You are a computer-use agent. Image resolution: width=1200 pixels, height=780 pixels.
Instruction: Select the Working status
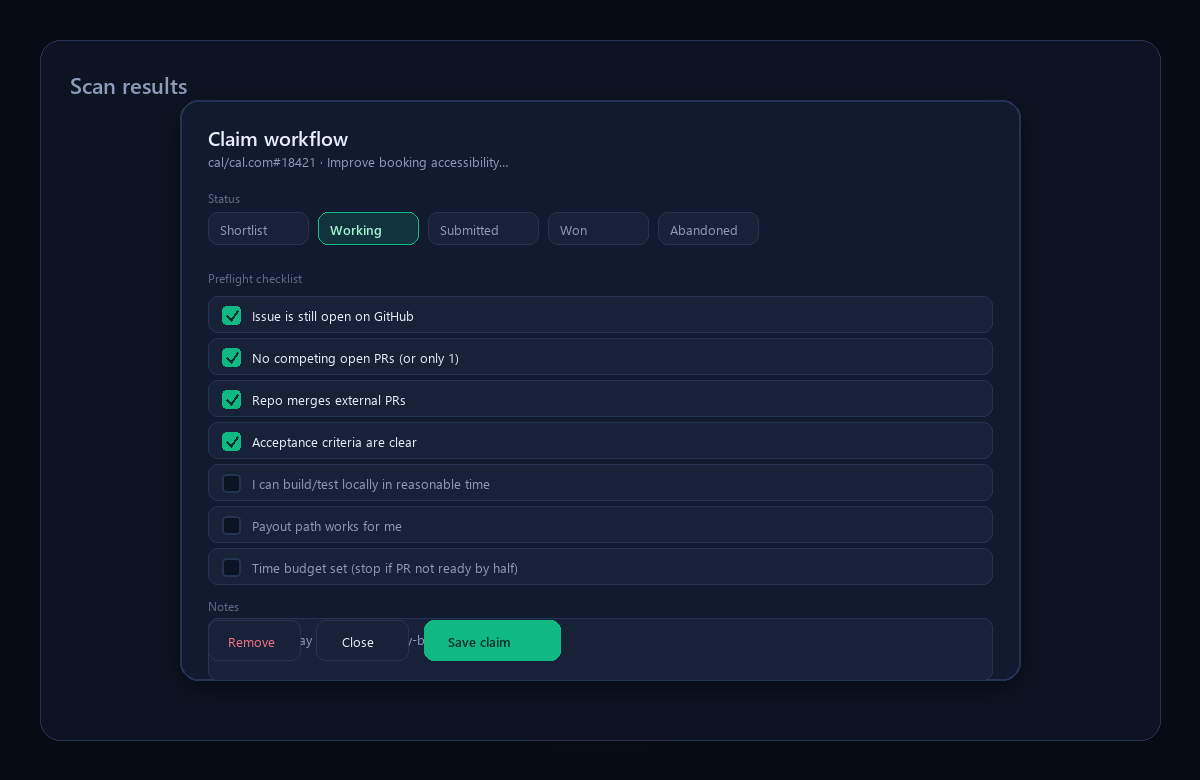pyautogui.click(x=368, y=229)
